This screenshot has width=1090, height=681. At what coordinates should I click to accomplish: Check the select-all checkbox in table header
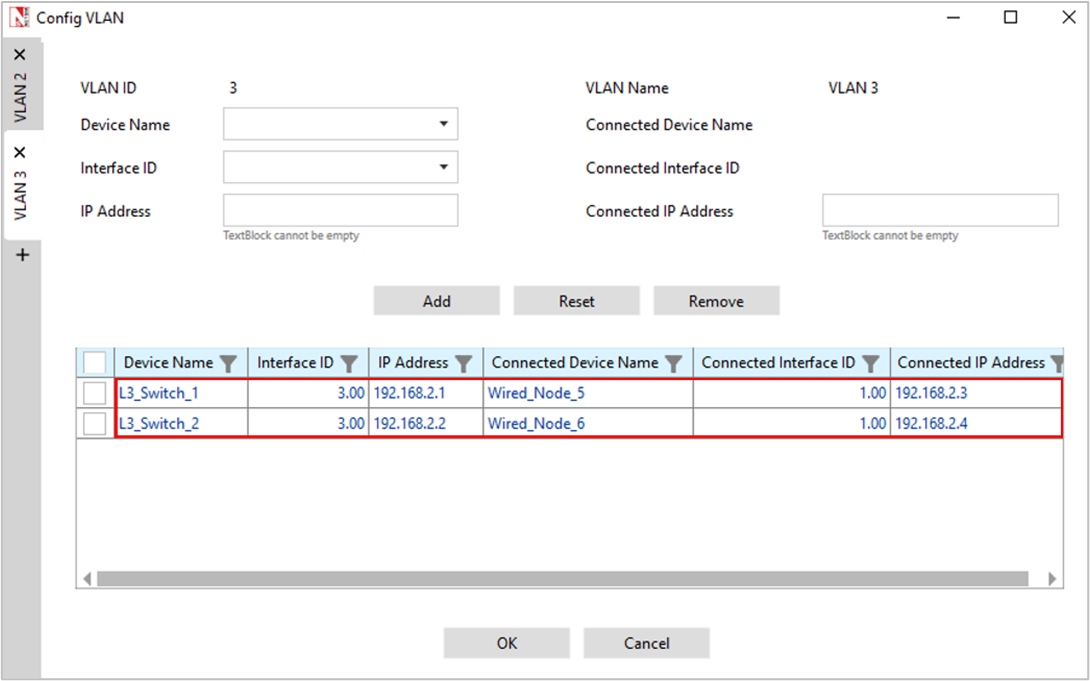(x=95, y=362)
